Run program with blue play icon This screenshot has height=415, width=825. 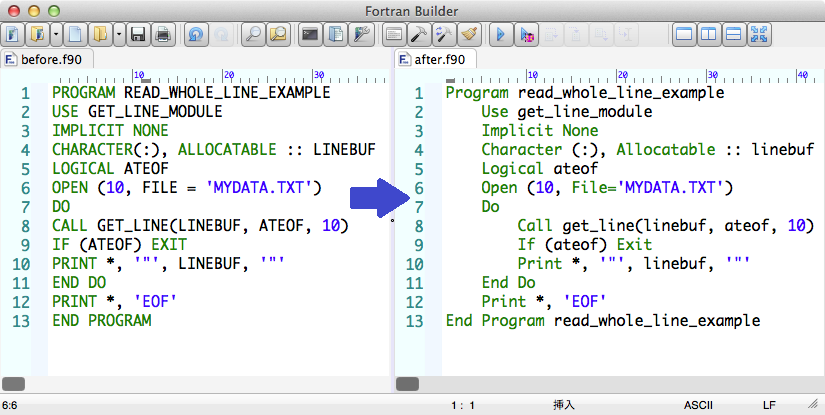(x=500, y=35)
